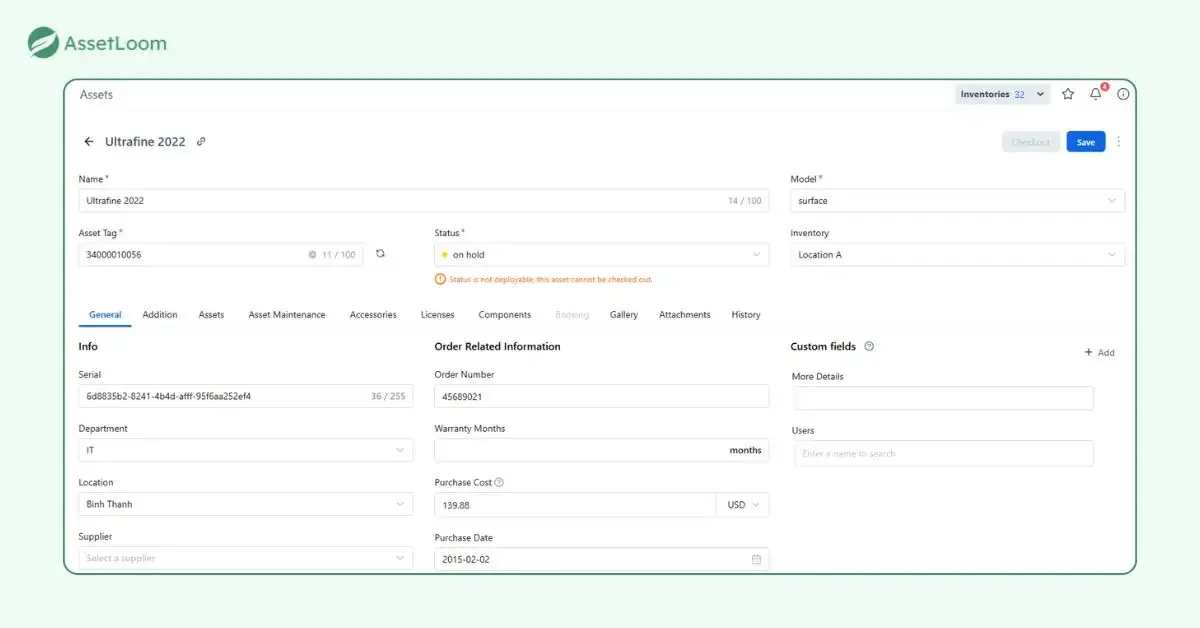The image size is (1200, 628).
Task: Open the Licenses tab
Action: tap(437, 315)
